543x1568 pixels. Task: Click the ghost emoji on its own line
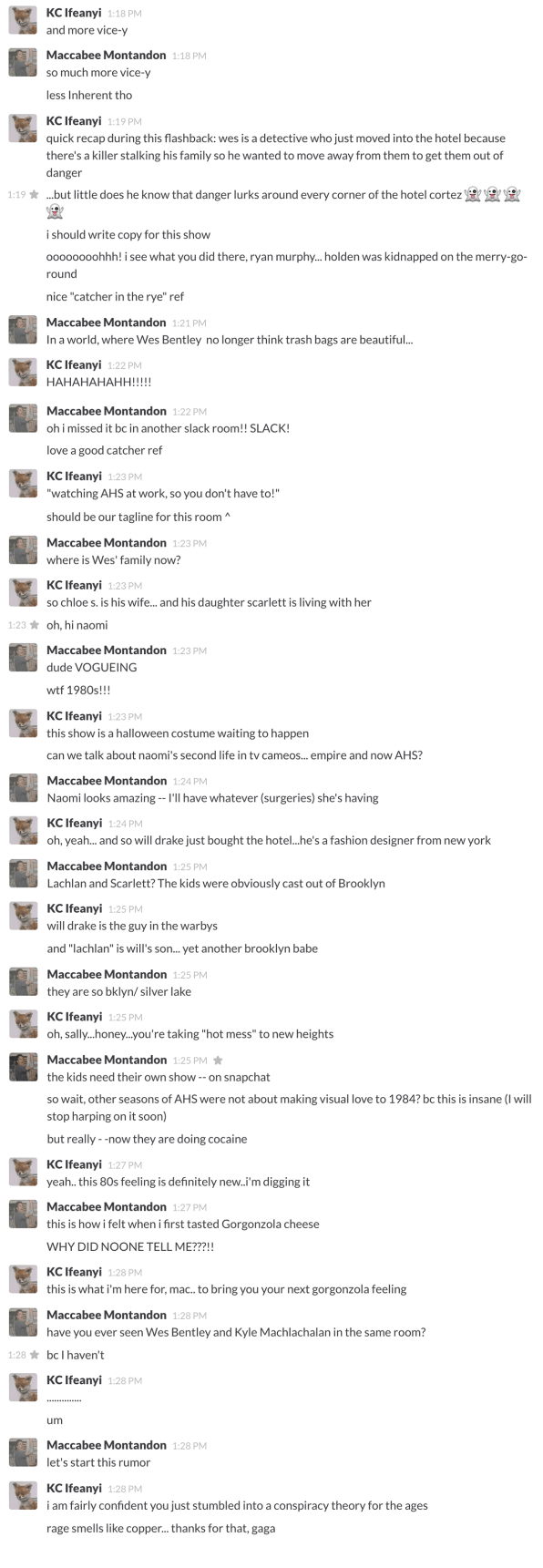(x=55, y=212)
